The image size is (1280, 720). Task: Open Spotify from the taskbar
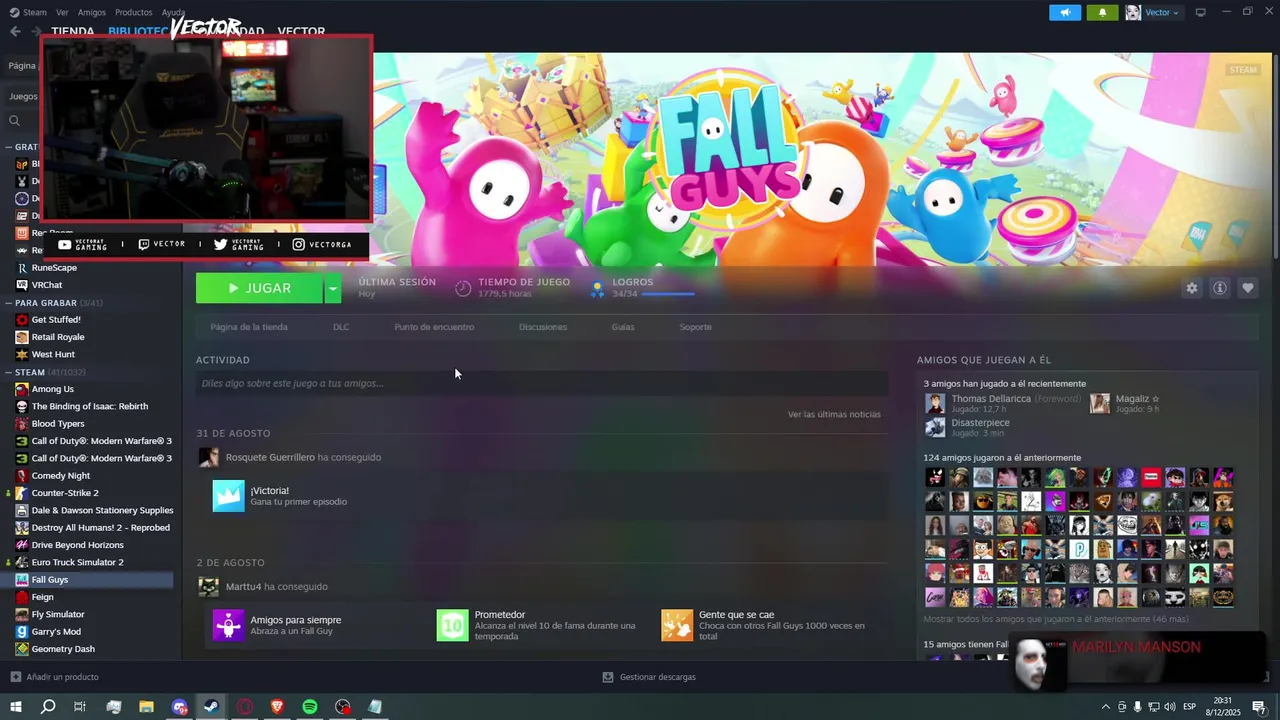tap(310, 707)
